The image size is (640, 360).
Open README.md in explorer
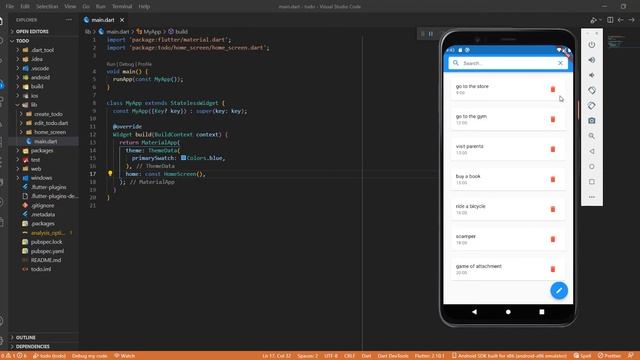pyautogui.click(x=46, y=260)
